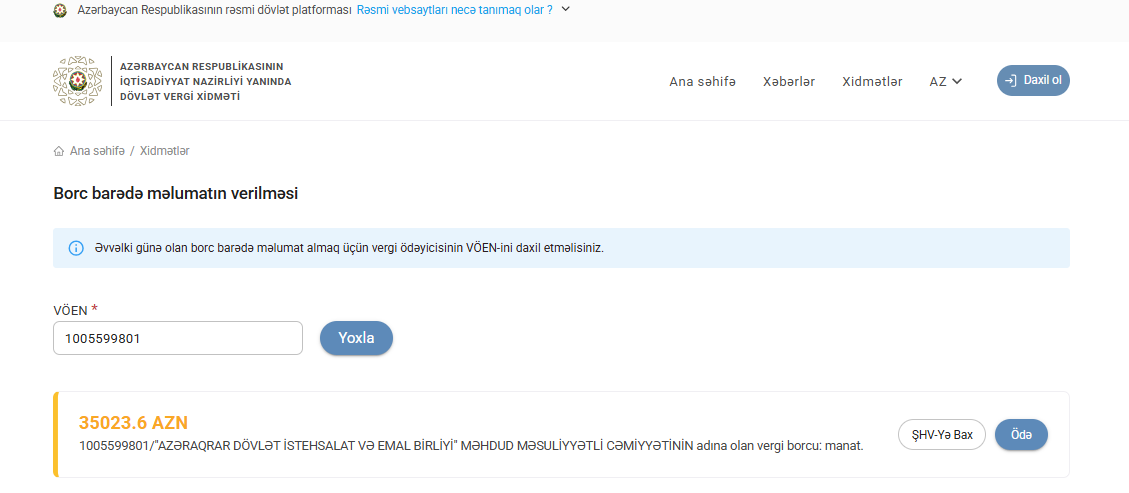Open 'Rəsmi vebsaytları necə tanımaq olar' link
Screen dimensions: 1129x493
455,10
